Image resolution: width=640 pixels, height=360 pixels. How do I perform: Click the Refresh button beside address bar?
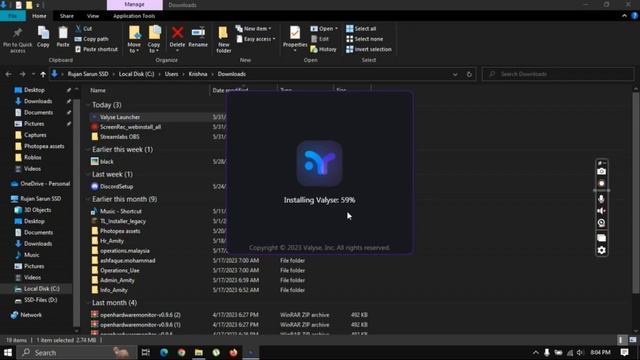[x=469, y=74]
